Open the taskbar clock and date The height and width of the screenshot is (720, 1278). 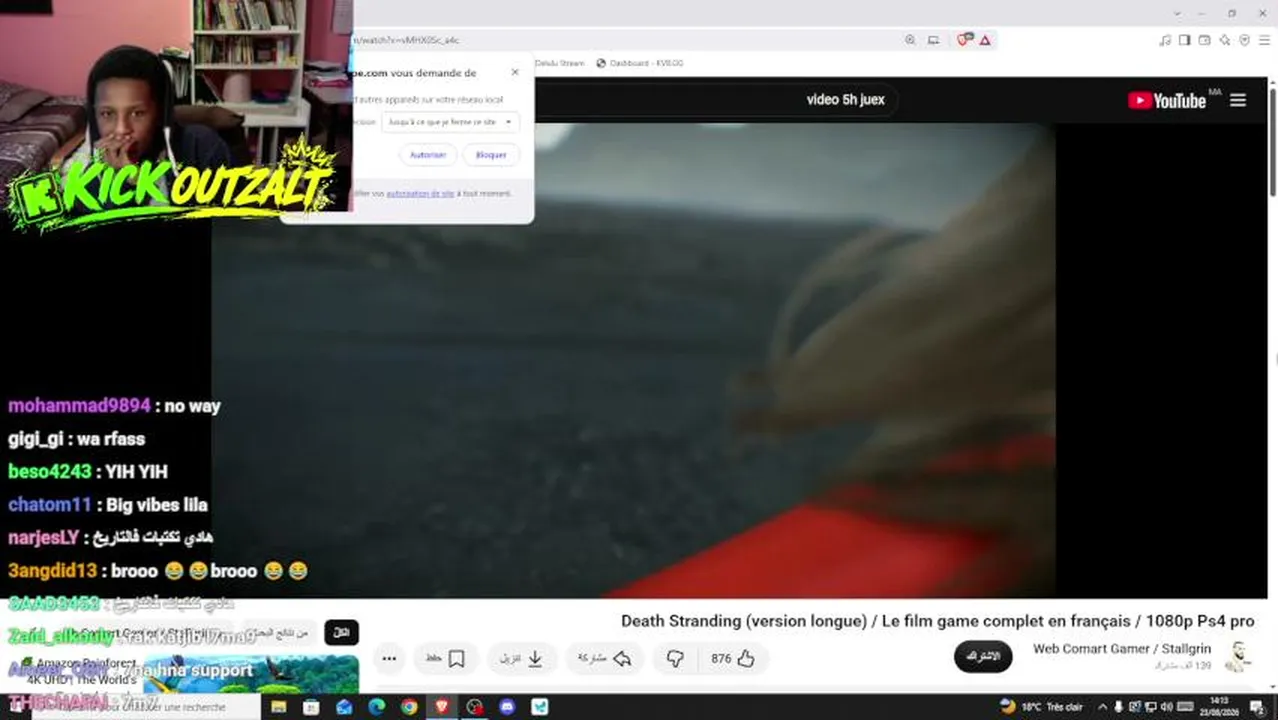coord(1218,706)
